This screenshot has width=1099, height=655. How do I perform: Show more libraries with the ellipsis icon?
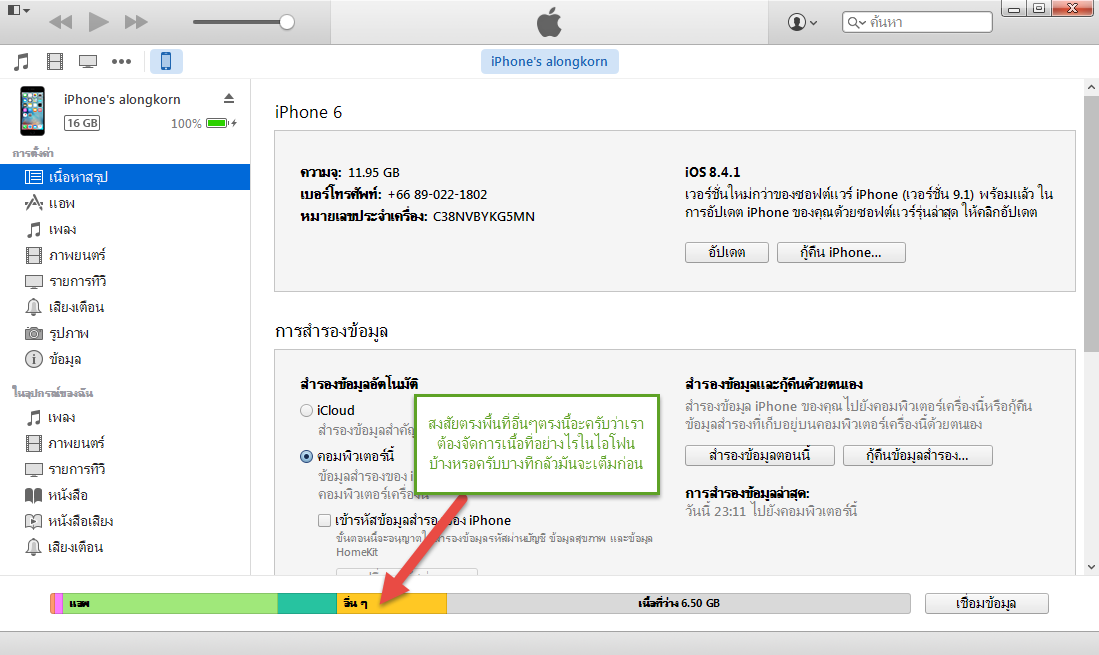(x=121, y=62)
